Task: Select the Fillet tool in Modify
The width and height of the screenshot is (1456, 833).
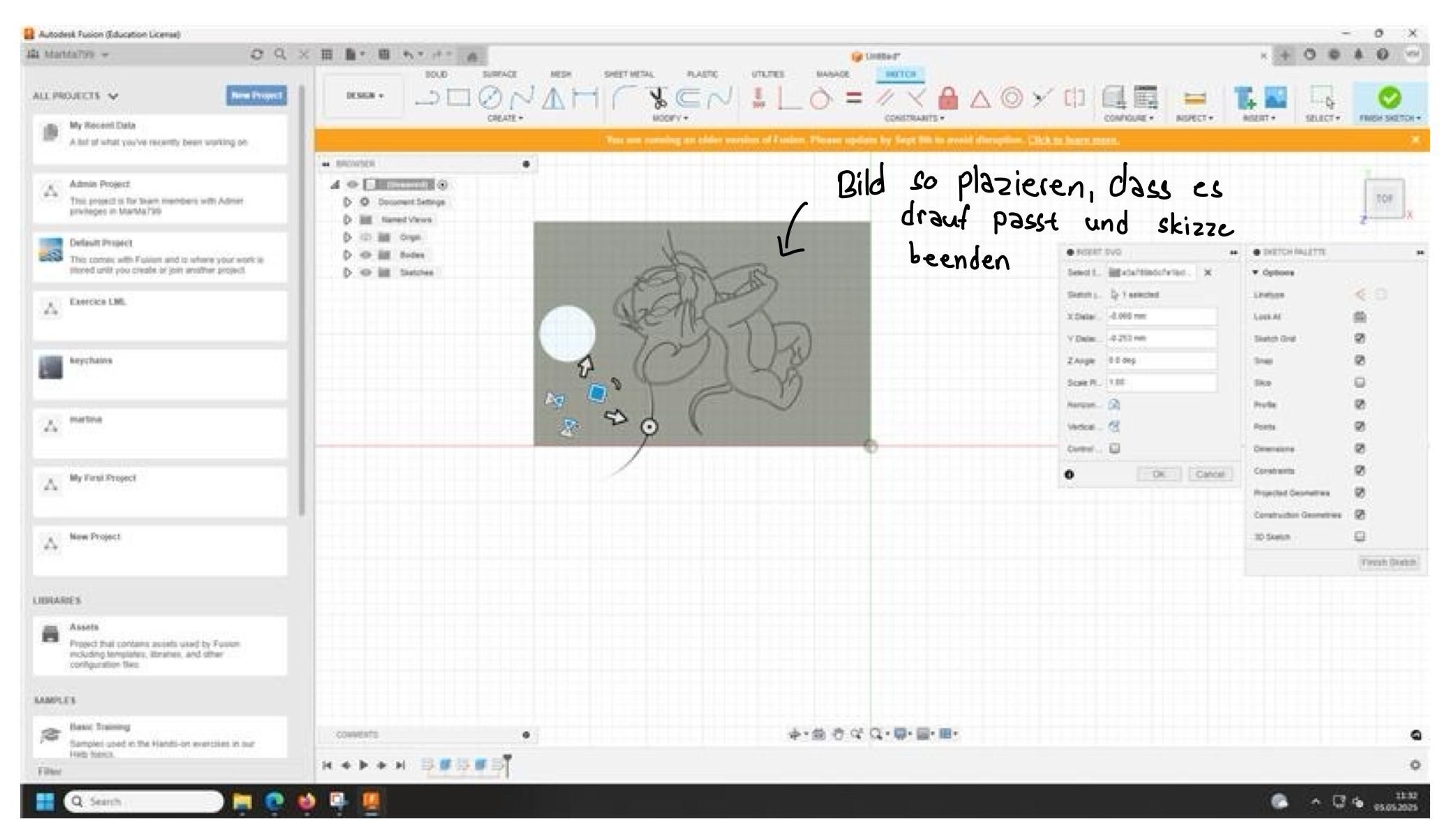Action: click(x=623, y=98)
